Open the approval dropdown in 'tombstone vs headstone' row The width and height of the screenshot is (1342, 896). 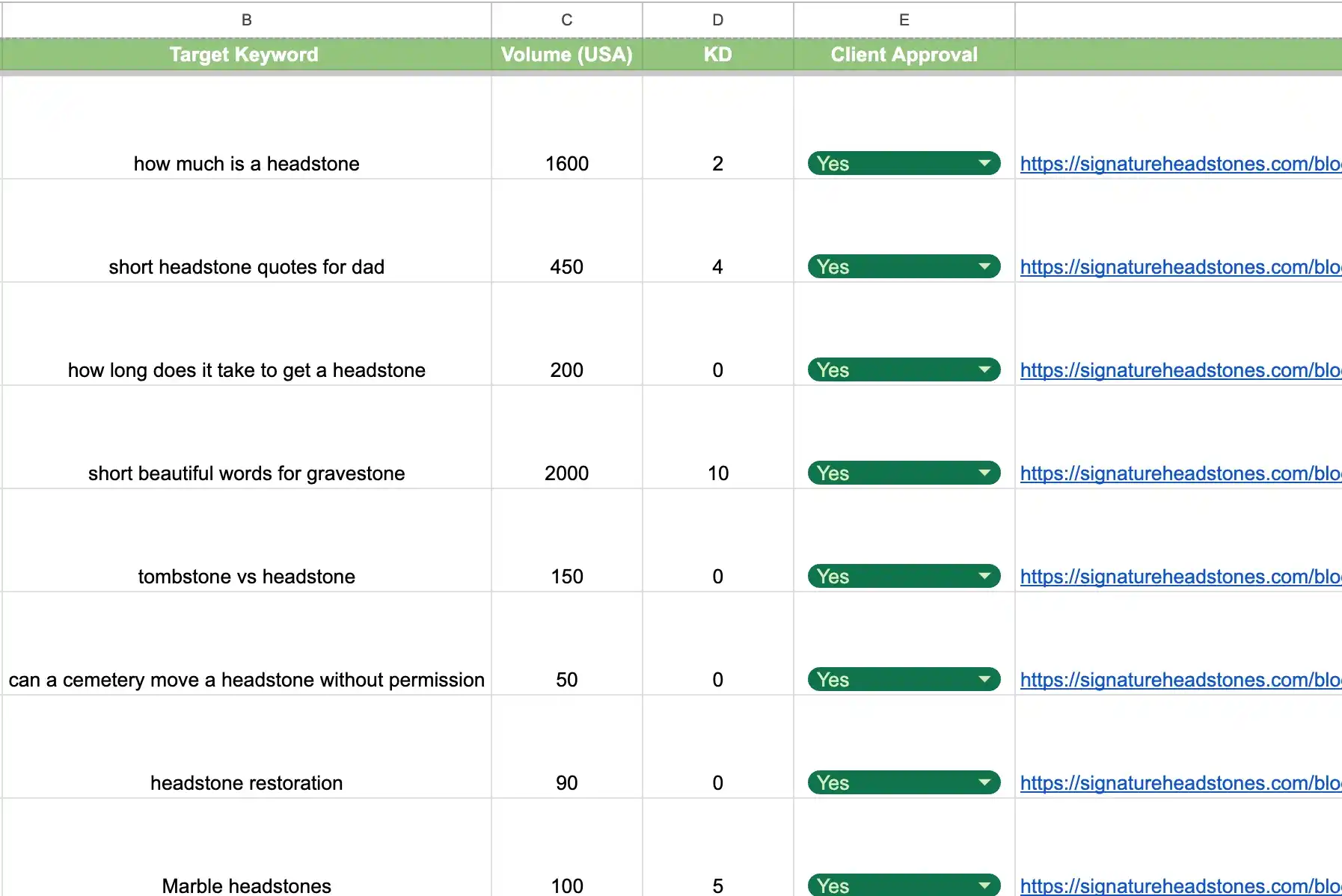click(x=984, y=576)
